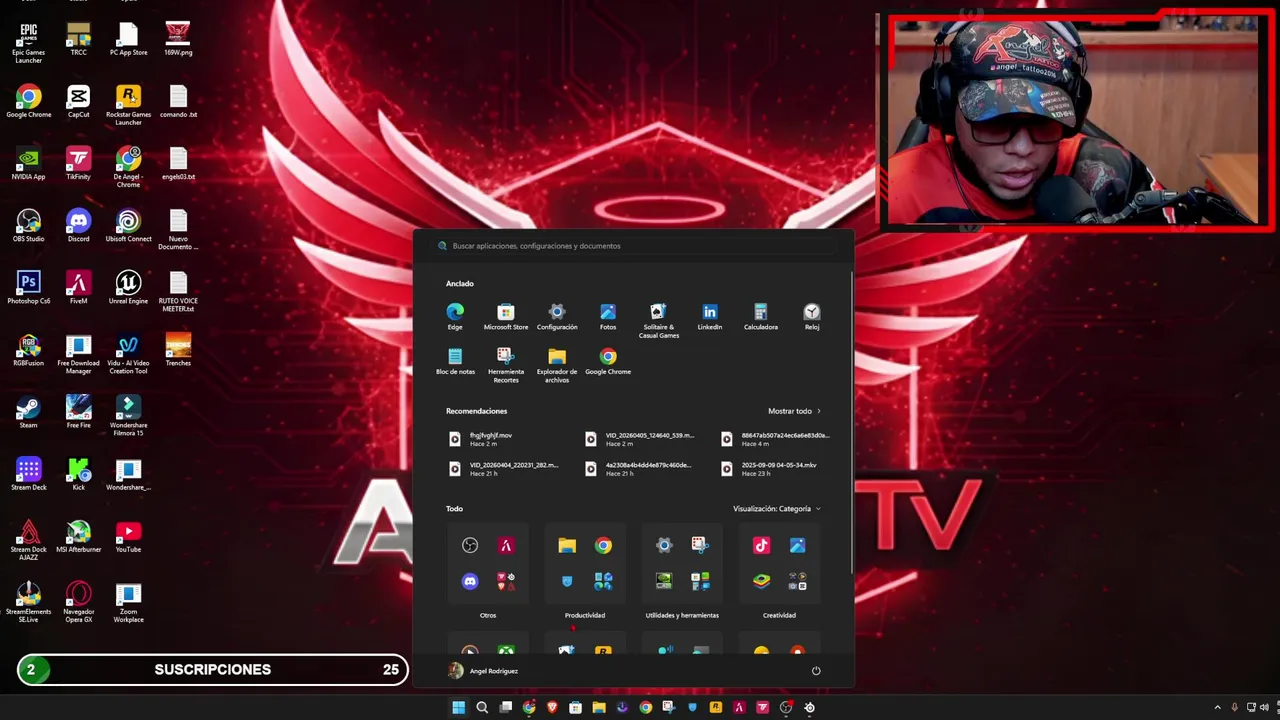Open Reloj app in pinned section
Screen dimensions: 1280x720
[x=812, y=317]
